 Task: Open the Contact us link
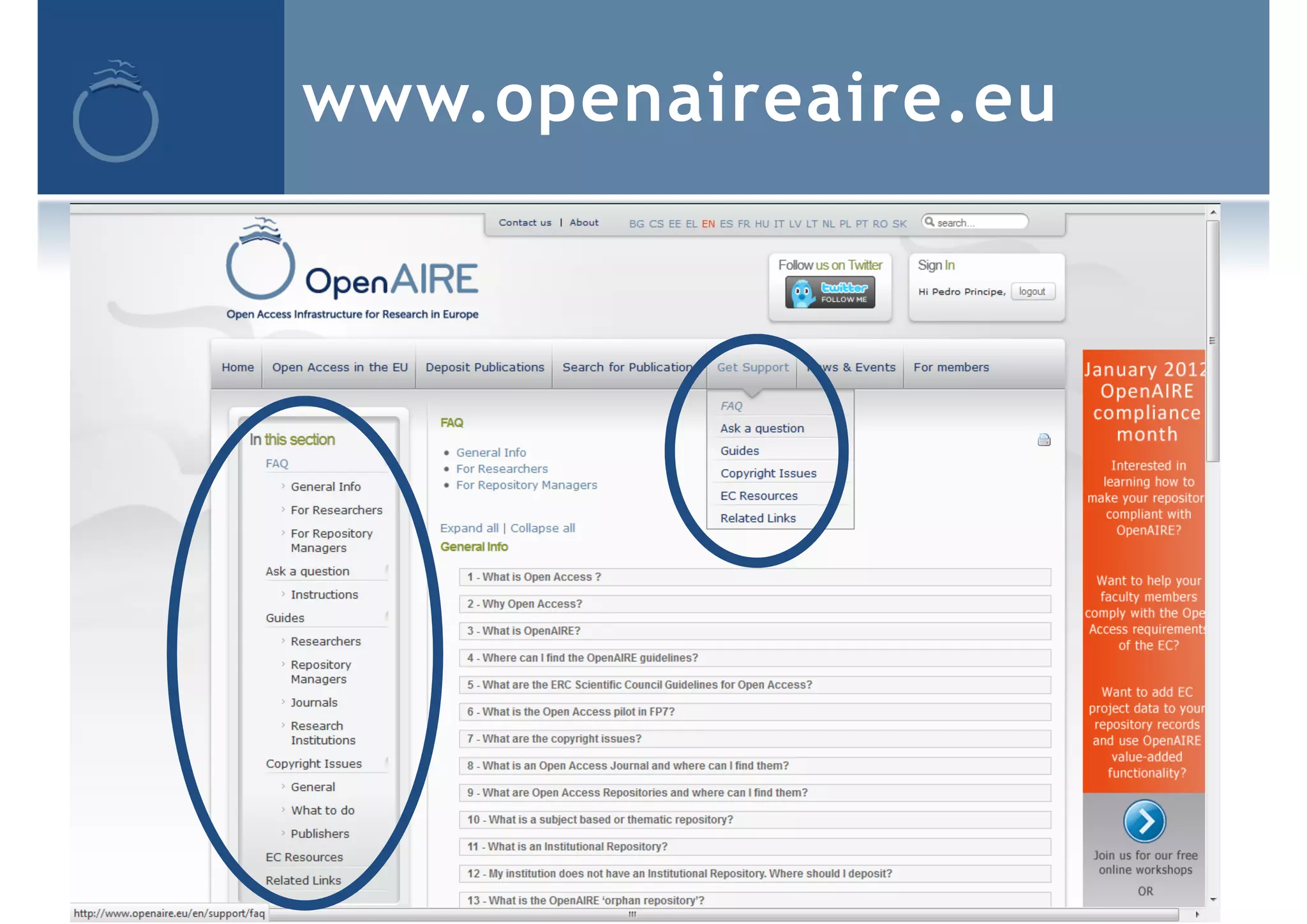click(525, 223)
